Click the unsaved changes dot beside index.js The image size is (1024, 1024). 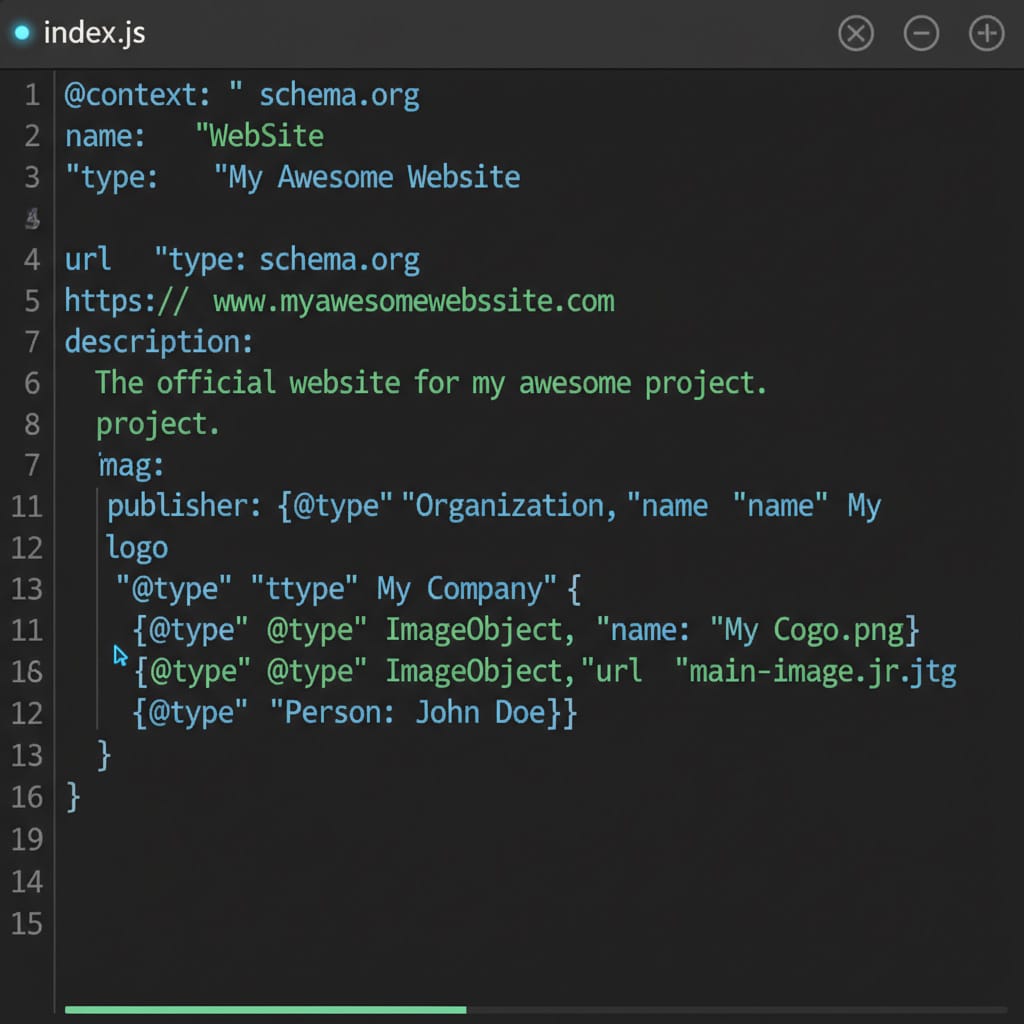coord(20,33)
